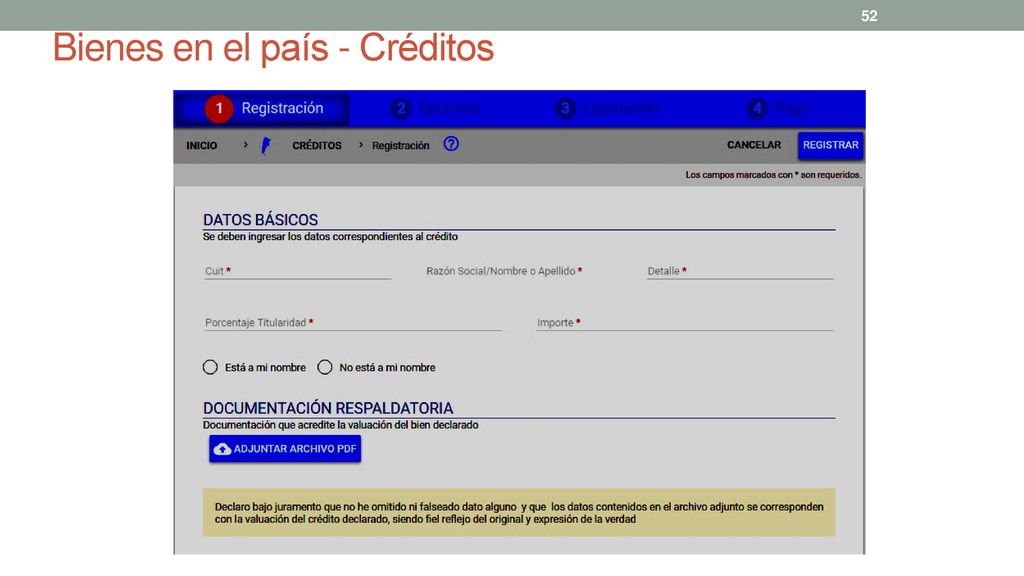Focus the Detalle input field
Image resolution: width=1024 pixels, height=576 pixels.
pyautogui.click(x=740, y=271)
